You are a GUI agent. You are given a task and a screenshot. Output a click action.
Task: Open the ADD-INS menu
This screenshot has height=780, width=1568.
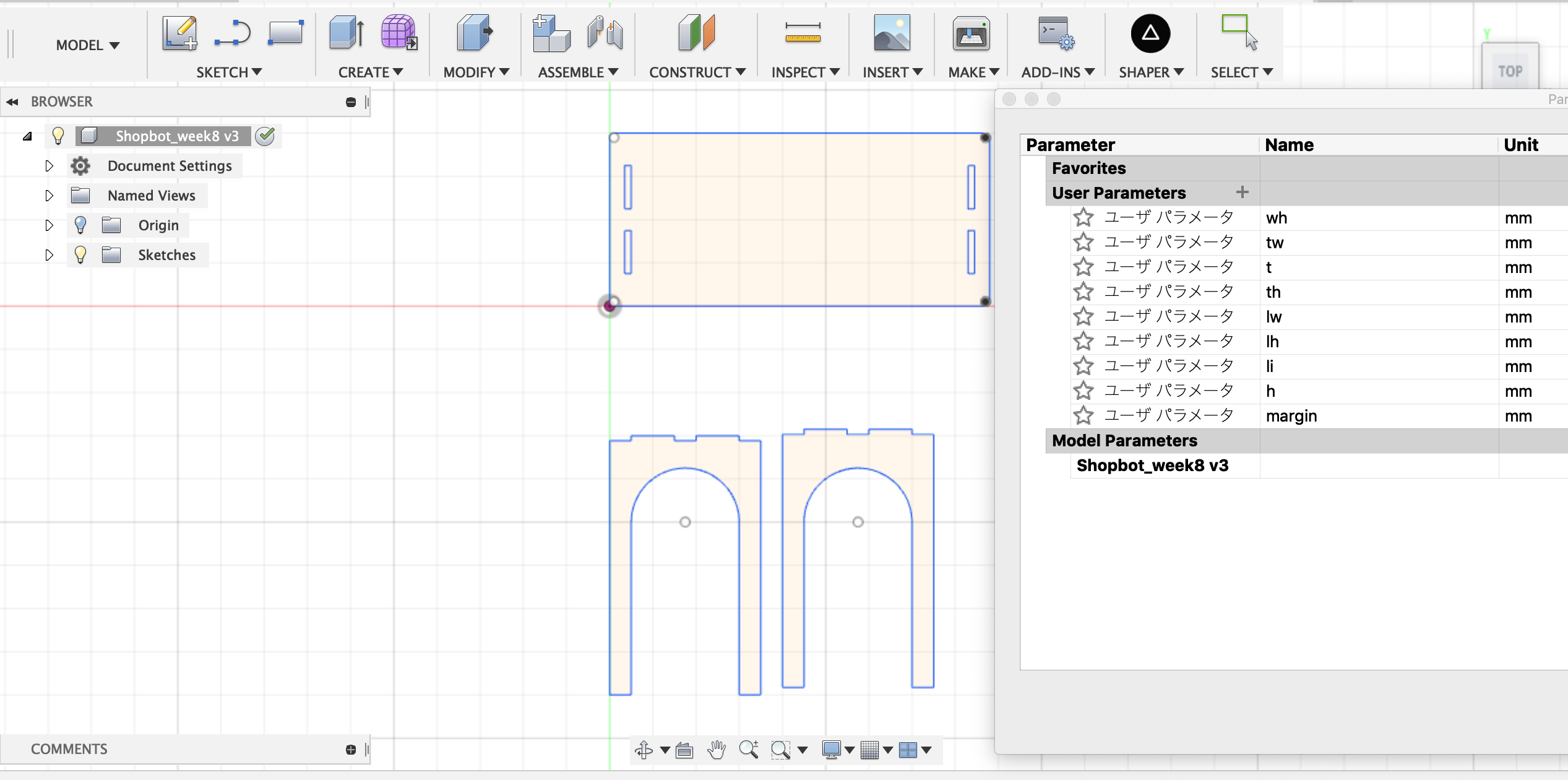pyautogui.click(x=1058, y=72)
